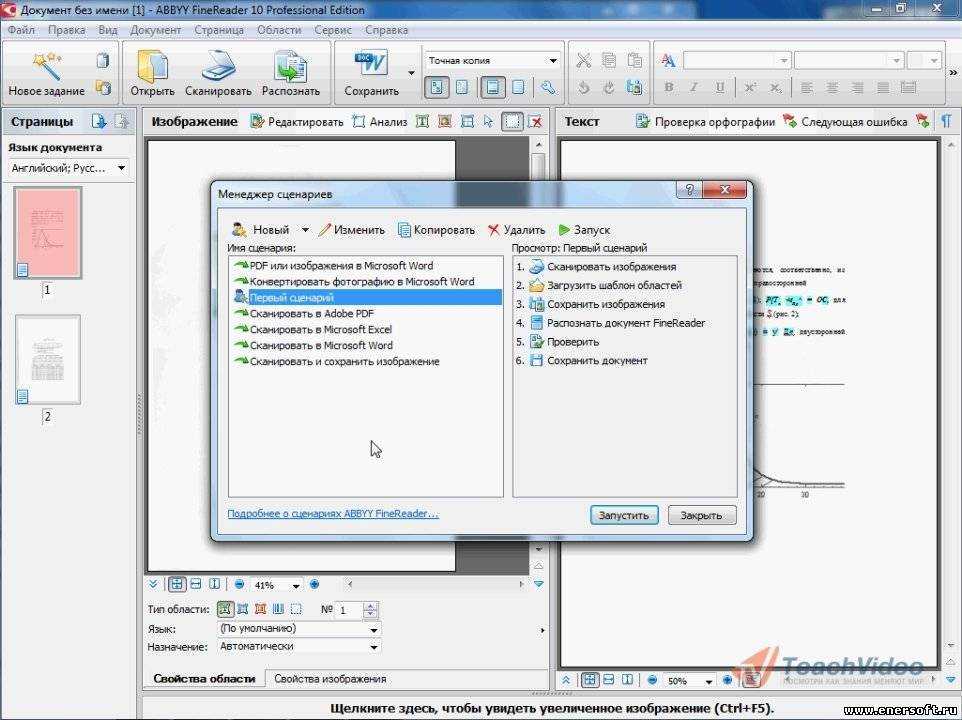Open the Подробнее о сценариях ABBYY FineReader link
The image size is (962, 720).
coord(333,514)
